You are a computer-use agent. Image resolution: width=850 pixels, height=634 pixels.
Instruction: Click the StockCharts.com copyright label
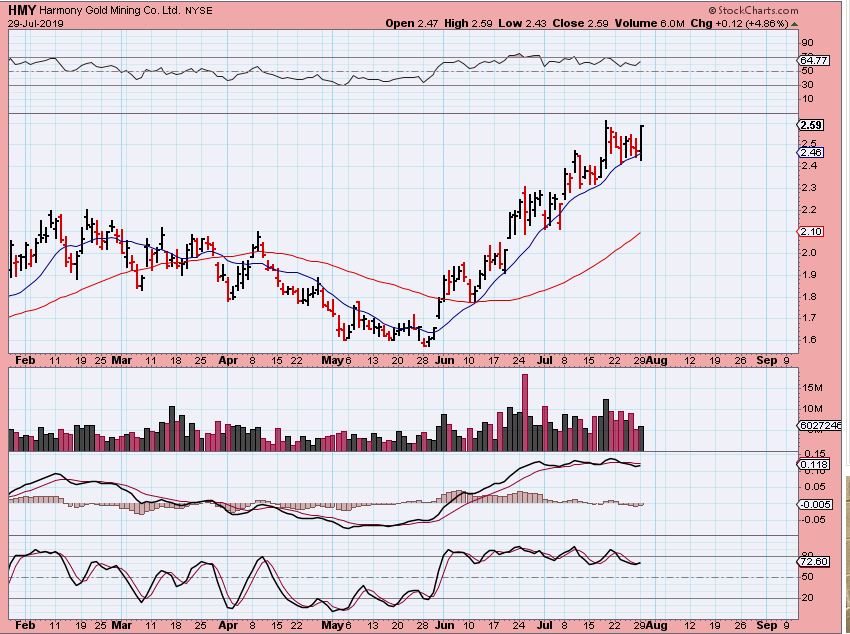754,10
